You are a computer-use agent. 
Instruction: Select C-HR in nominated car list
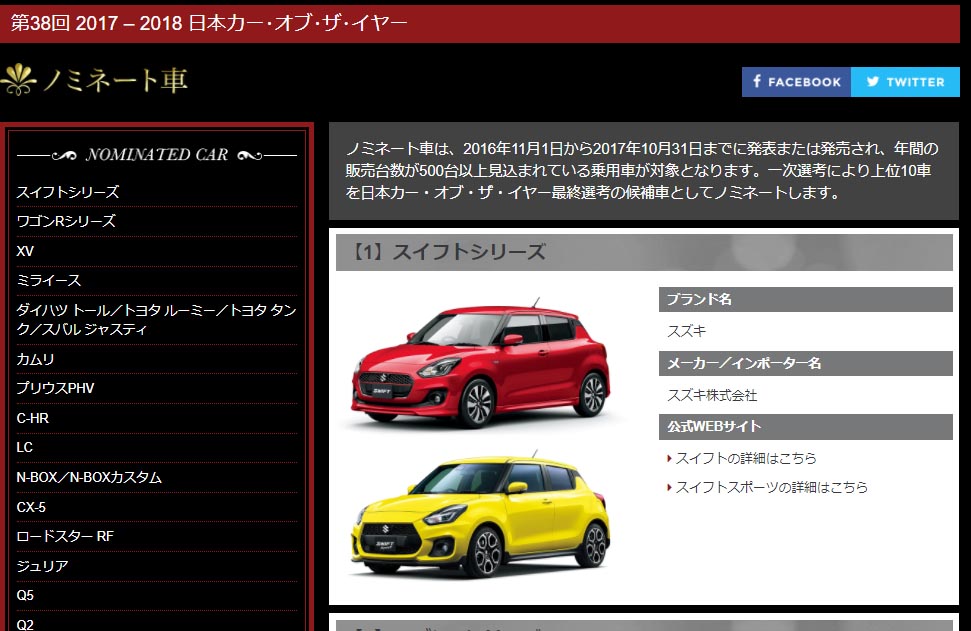33,418
